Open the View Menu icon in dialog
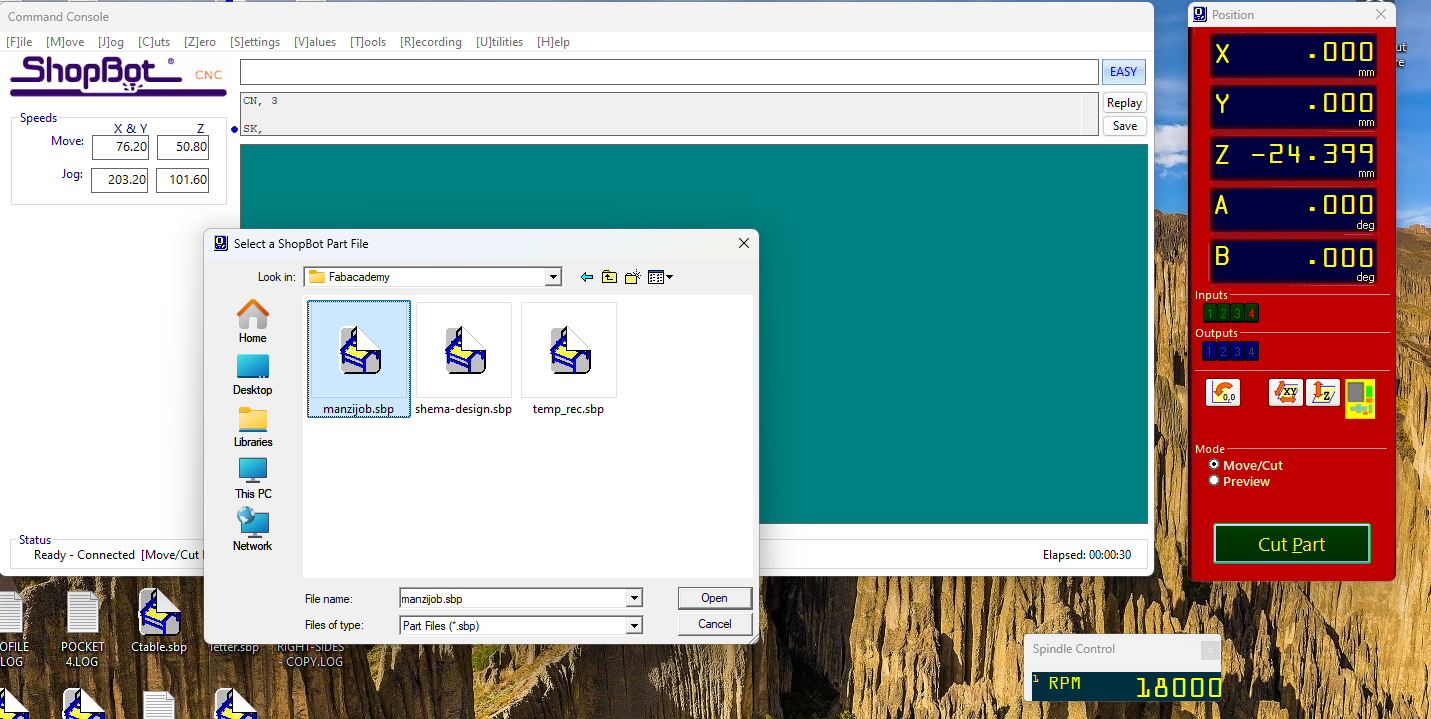The height and width of the screenshot is (719, 1431). 660,277
